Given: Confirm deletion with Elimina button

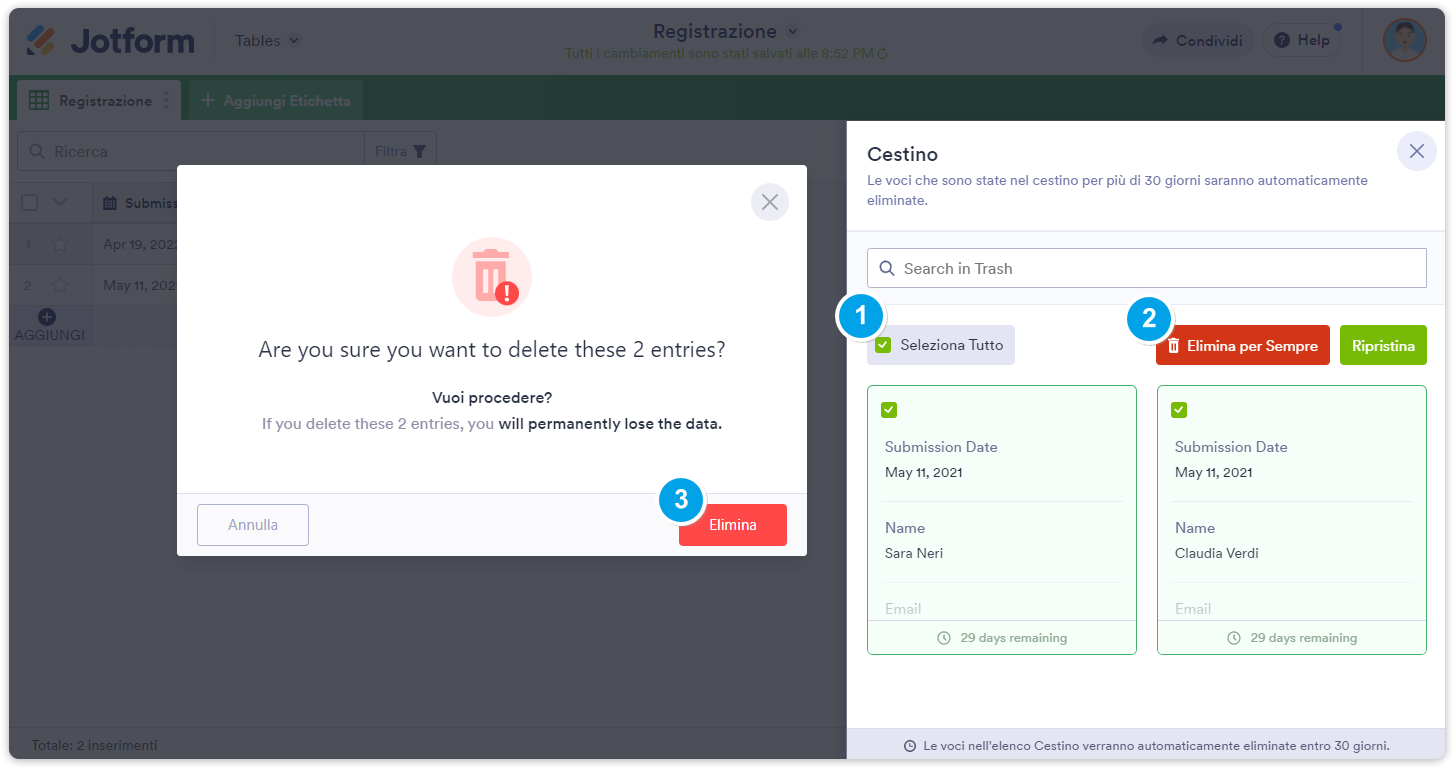Looking at the screenshot, I should point(733,525).
